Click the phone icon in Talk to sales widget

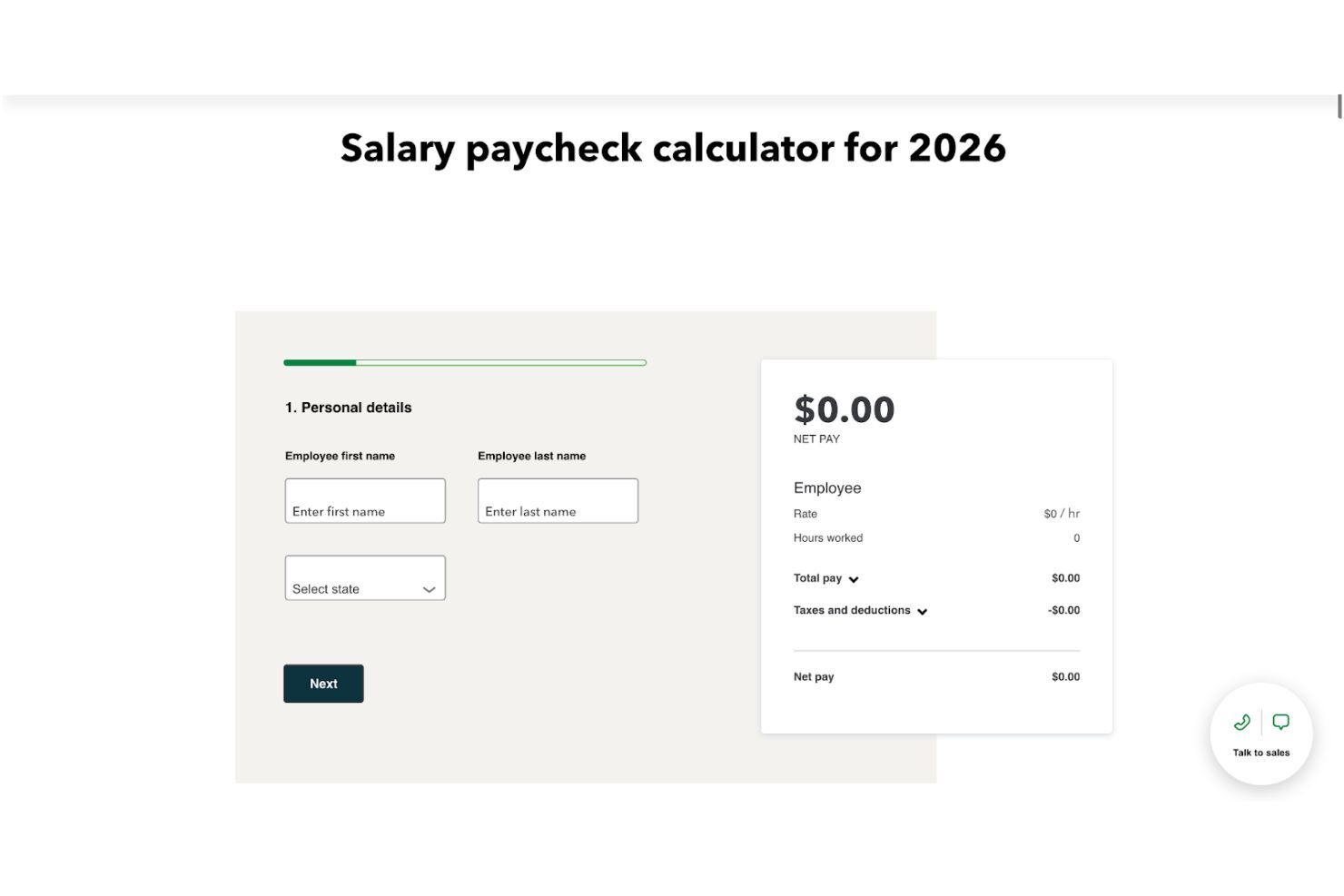click(1242, 723)
